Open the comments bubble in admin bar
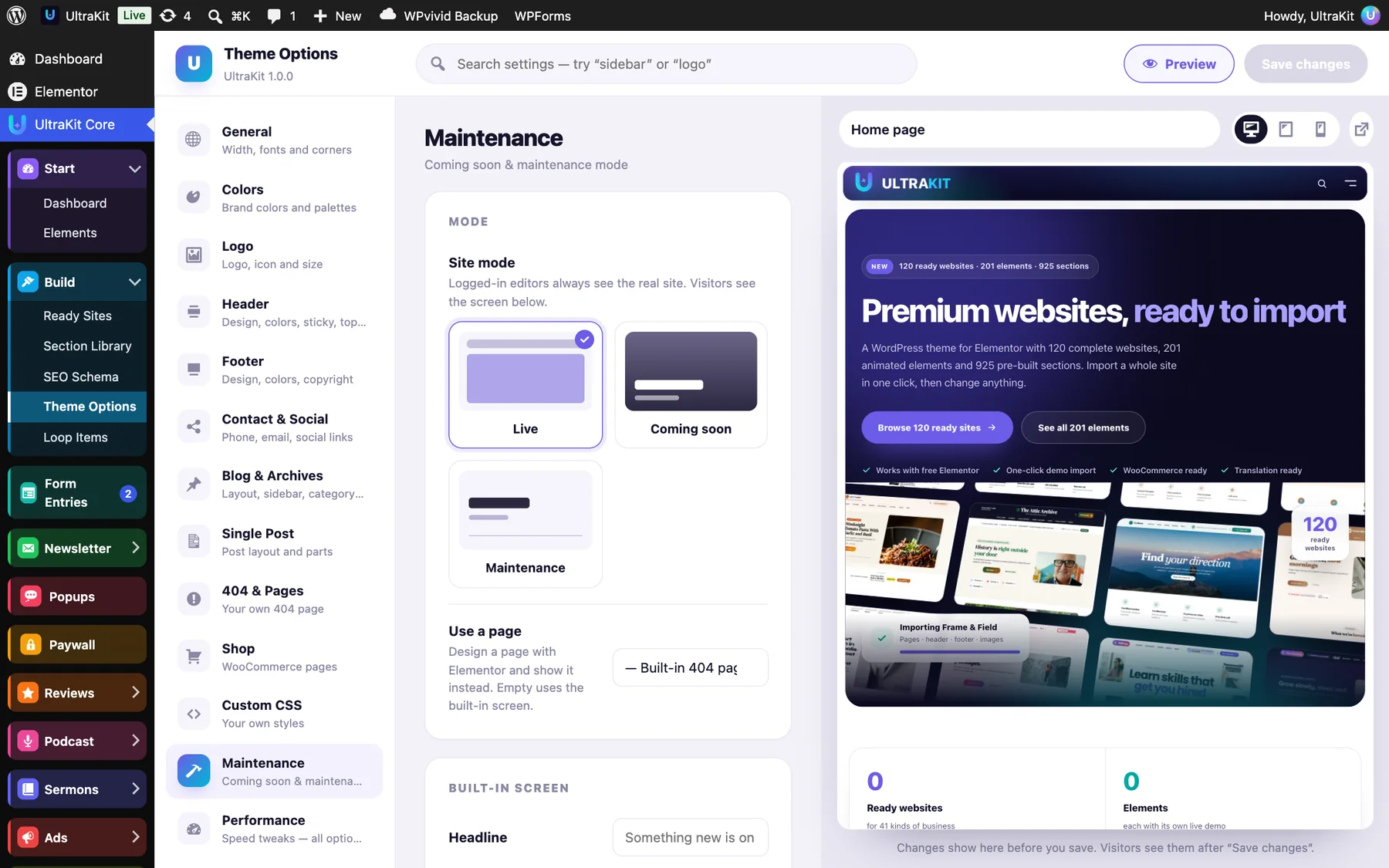 tap(281, 15)
